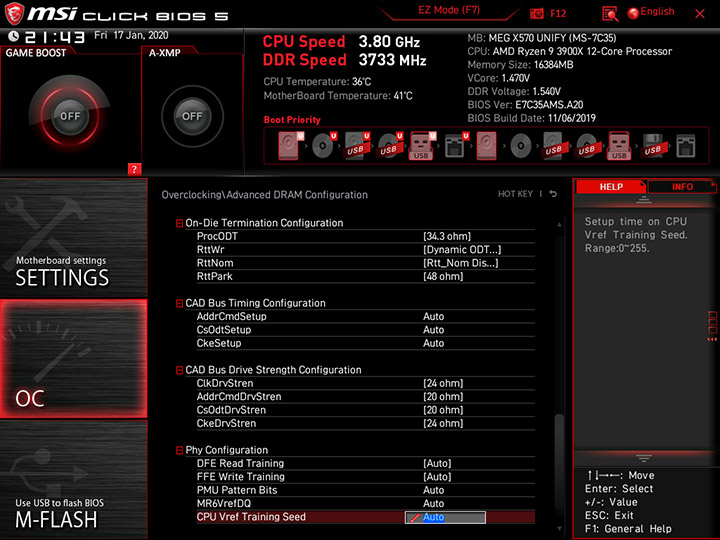Toggle the A-XMP profile knob
Screen dimensions: 720x540
[192, 116]
